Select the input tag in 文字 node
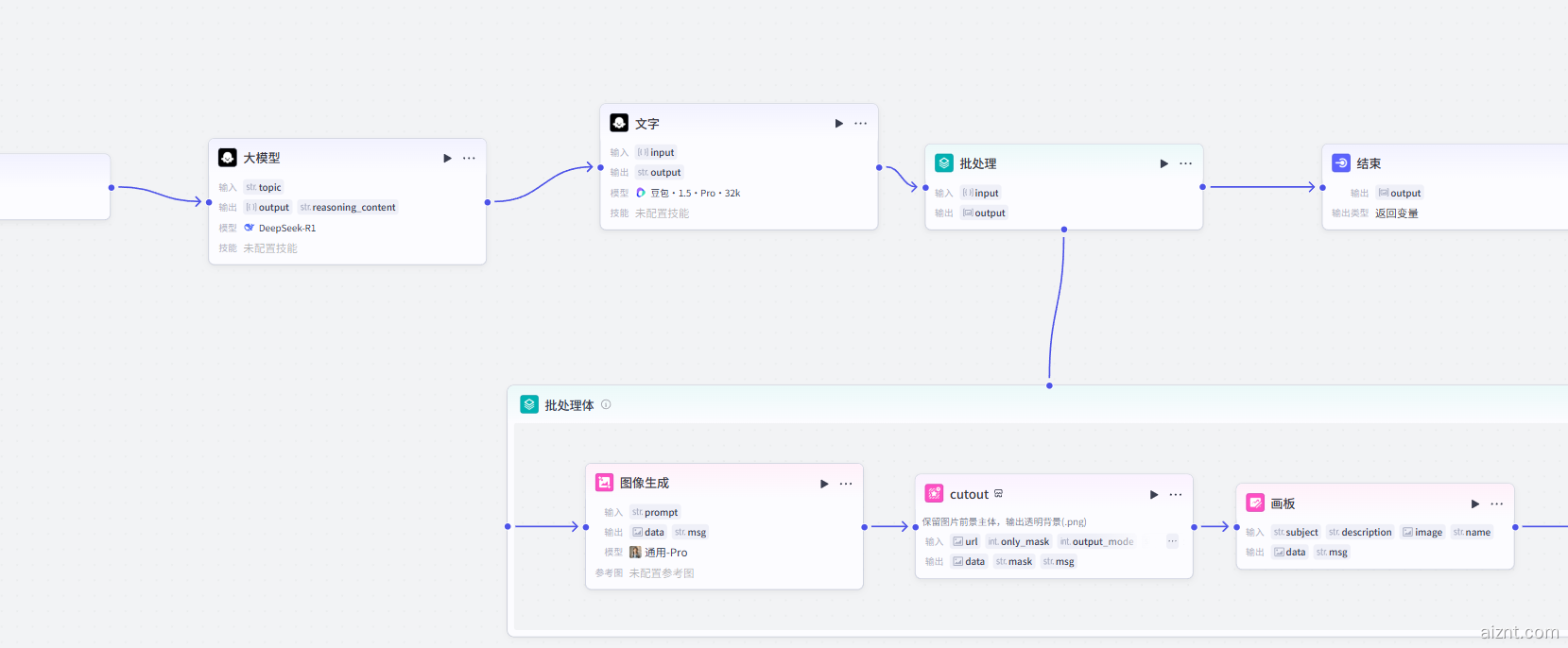Screen dimensions: 1568x648 pos(656,152)
